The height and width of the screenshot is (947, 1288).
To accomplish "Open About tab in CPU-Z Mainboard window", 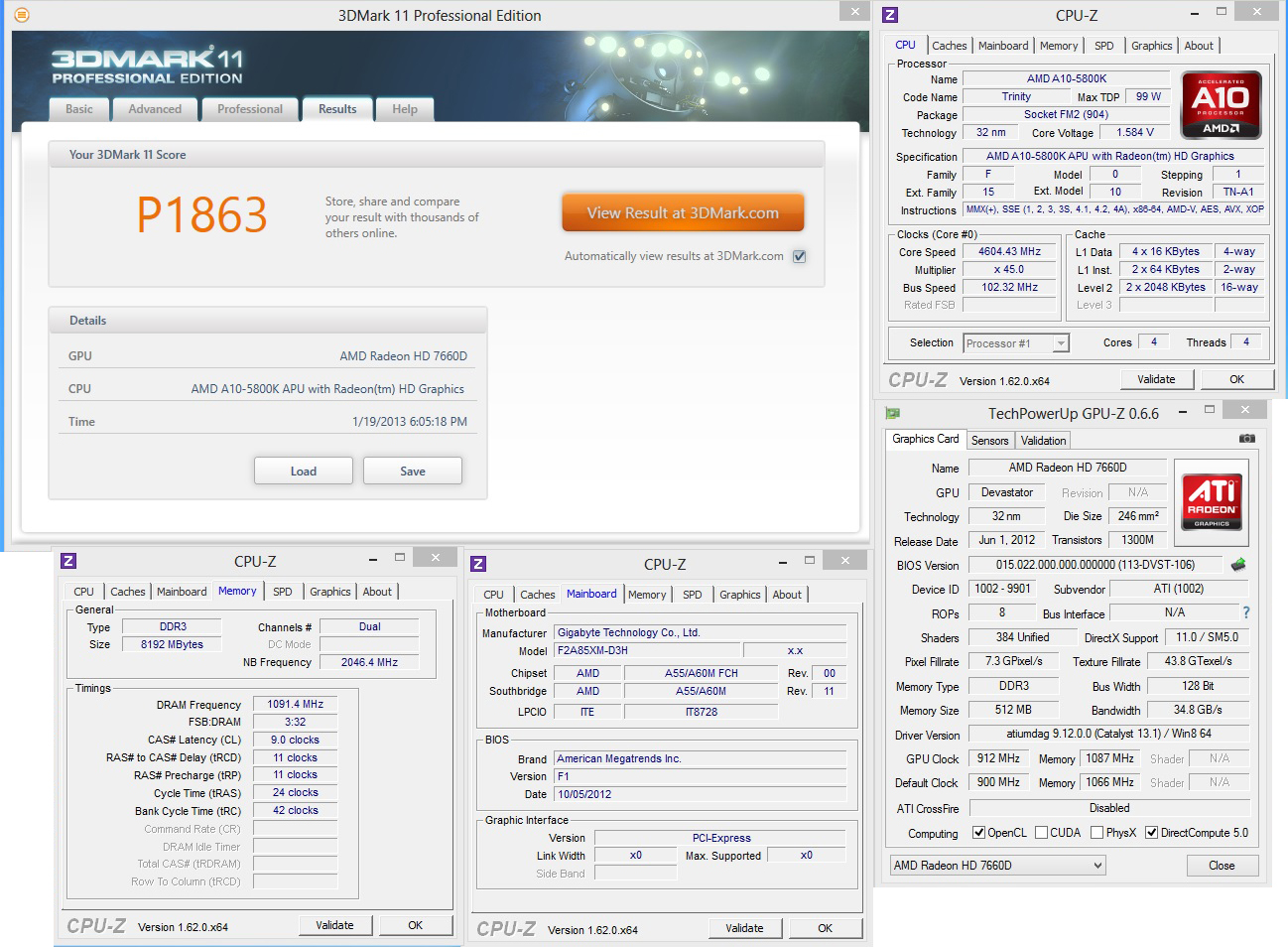I will pos(787,595).
